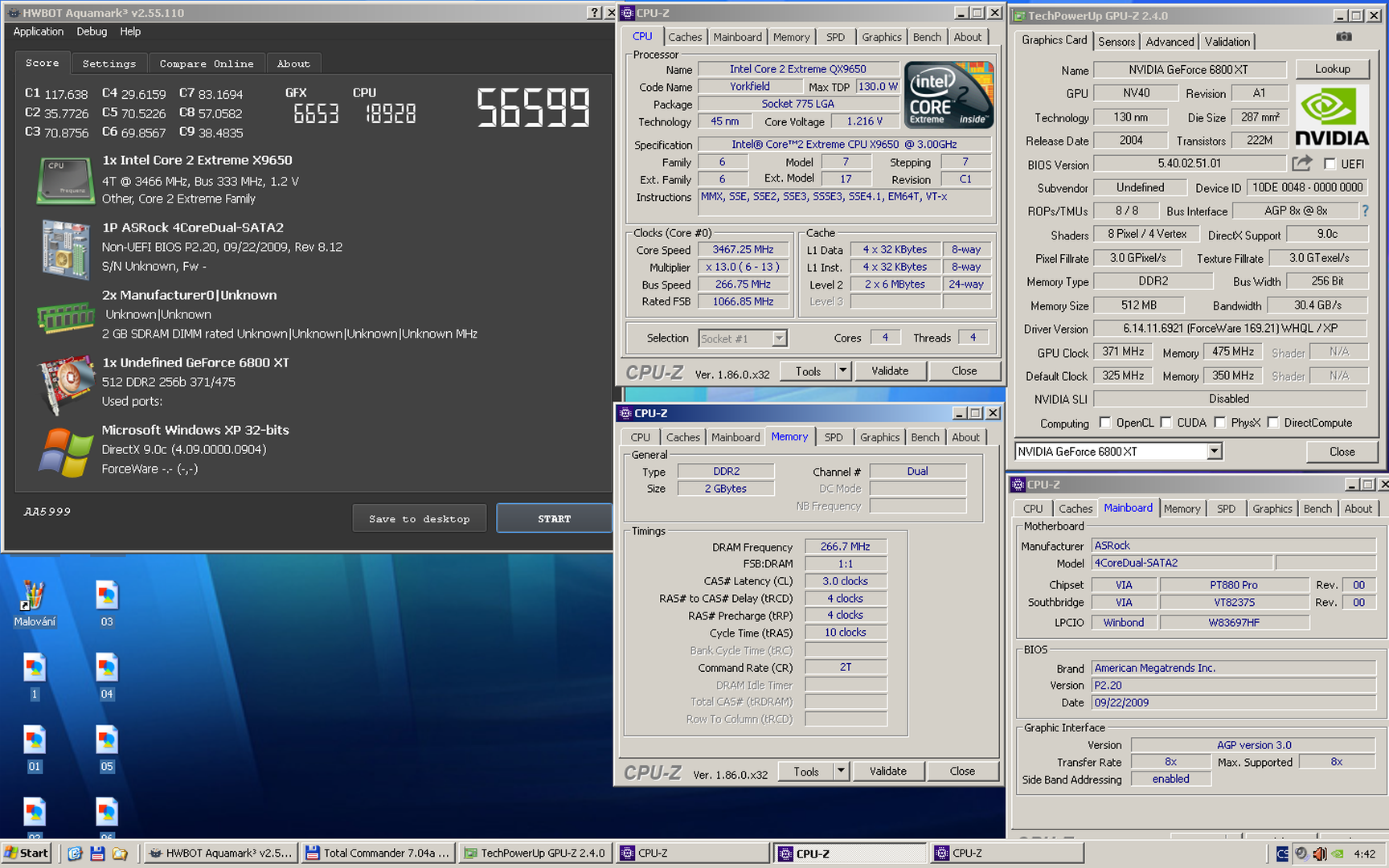Open the Windows Start button
Screen dimensions: 1389x868
click(27, 853)
